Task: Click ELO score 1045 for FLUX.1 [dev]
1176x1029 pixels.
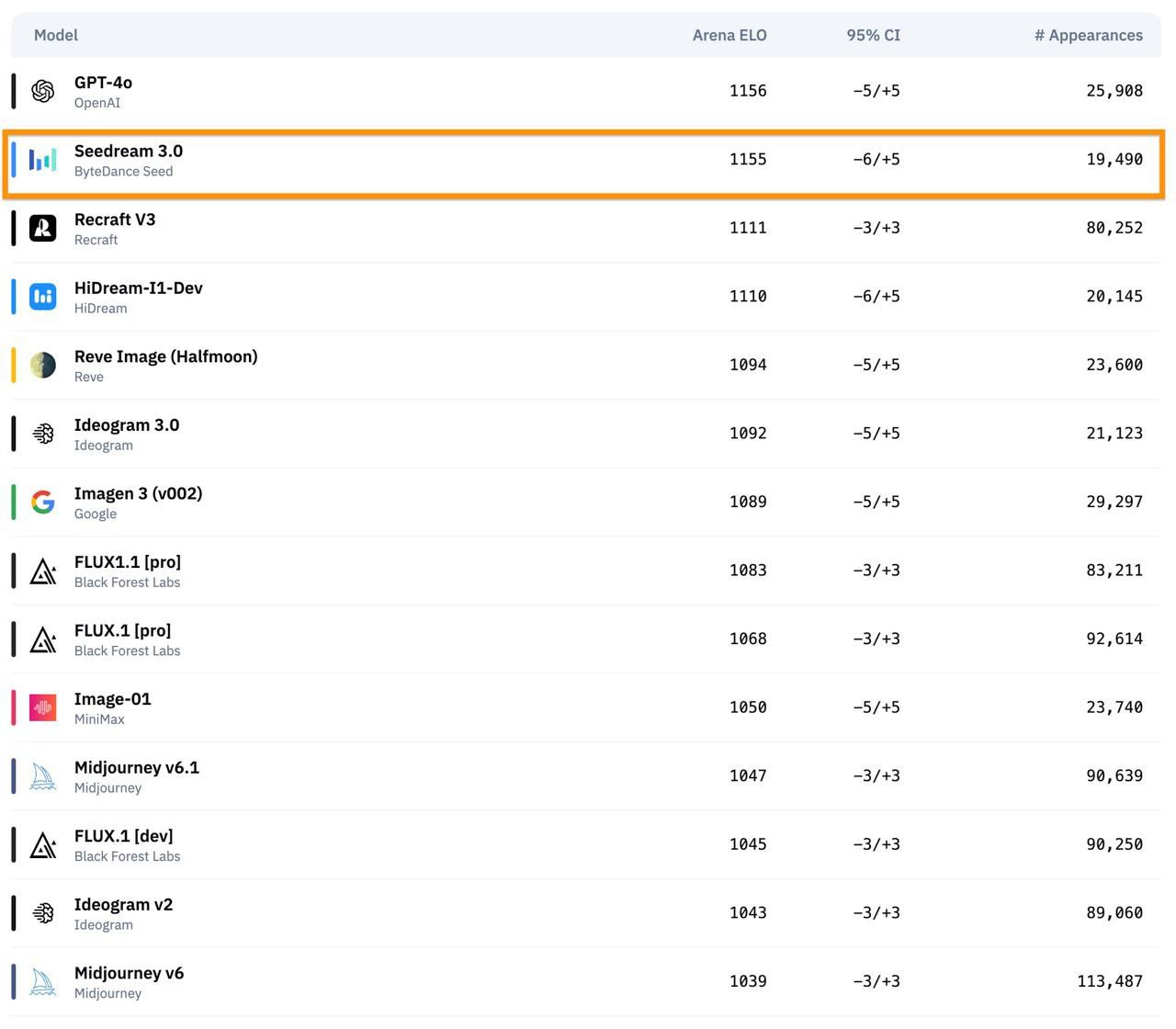Action: pyautogui.click(x=748, y=844)
